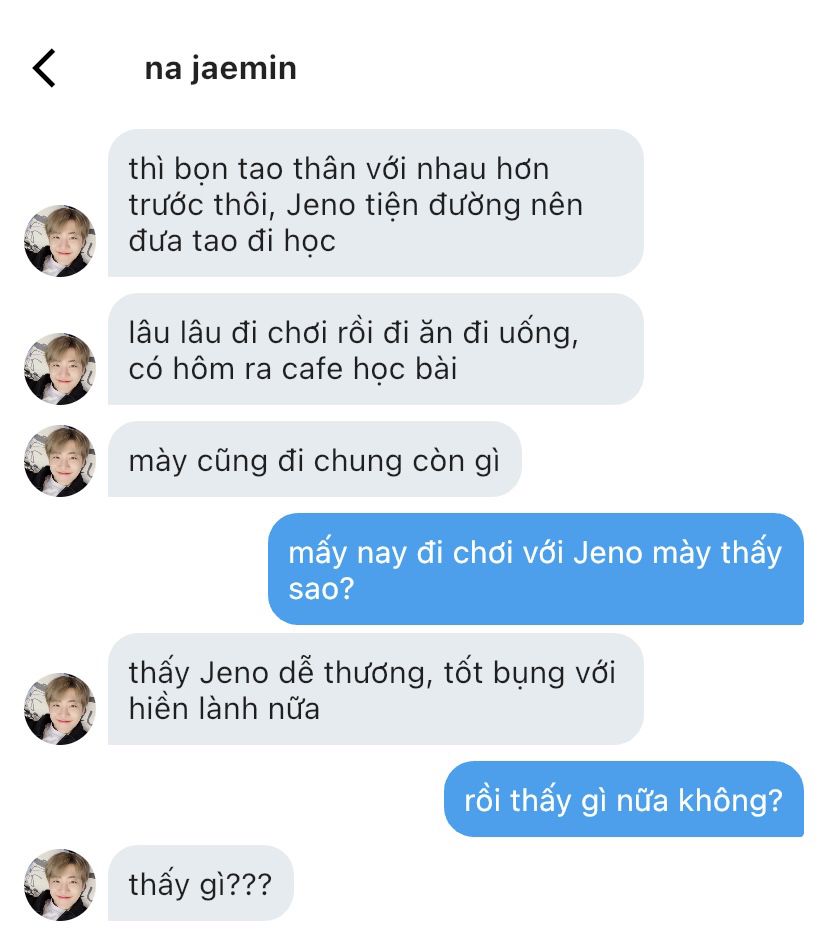Select message 'lâu lâu đi chơi rồi đi ăn'
The height and width of the screenshot is (934, 826).
376,349
